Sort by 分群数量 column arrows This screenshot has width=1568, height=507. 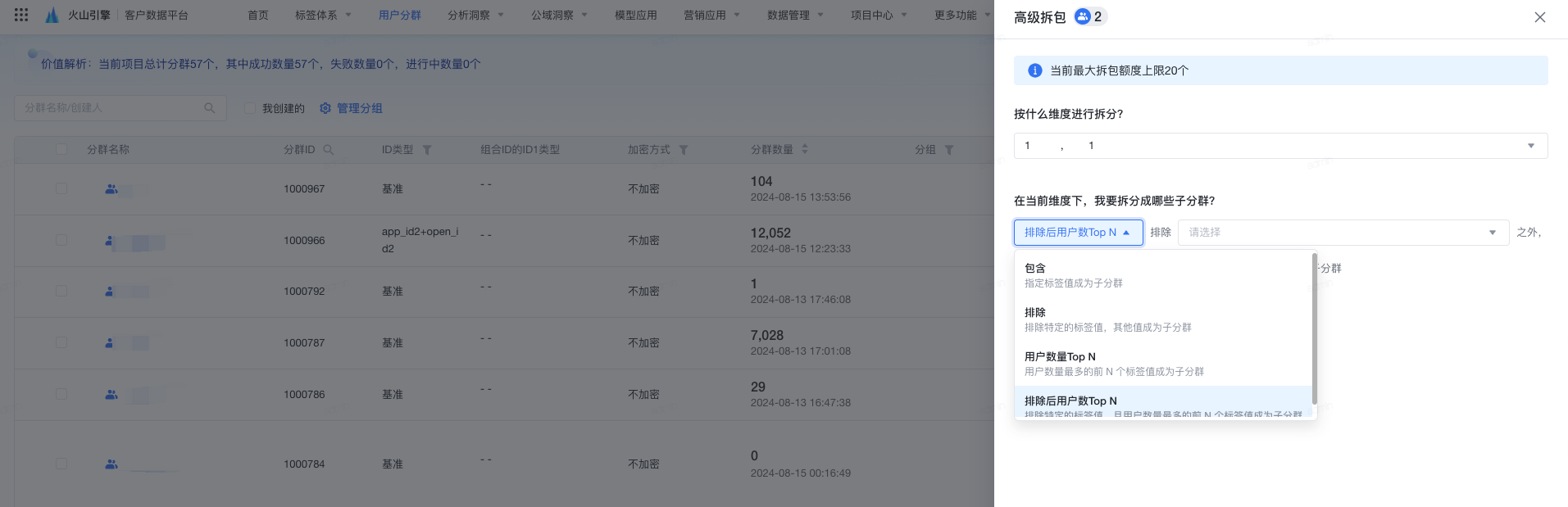tap(805, 149)
